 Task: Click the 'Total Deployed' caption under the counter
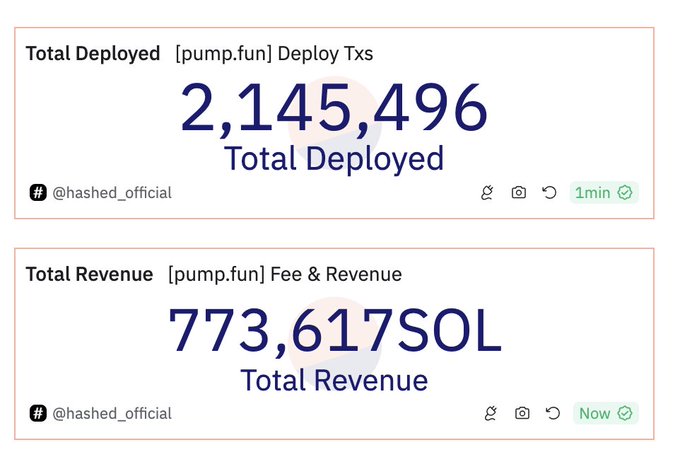point(334,159)
